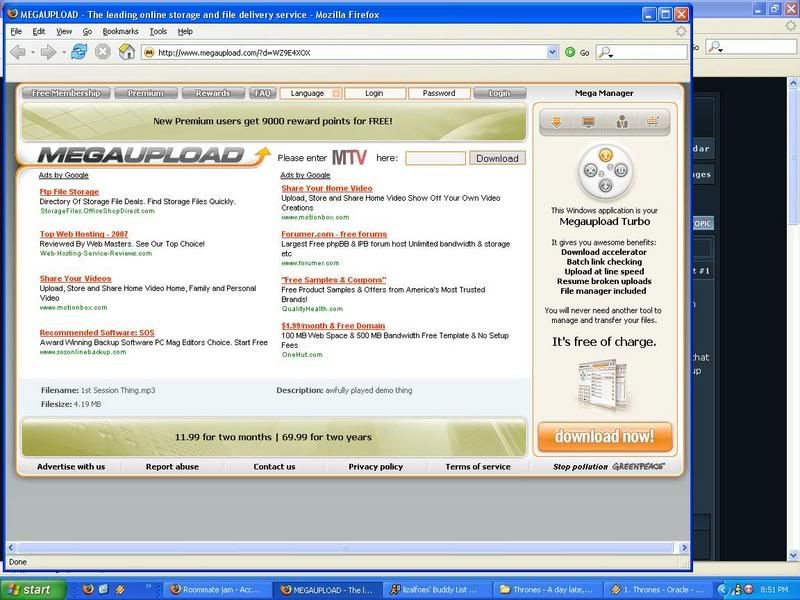Click the Download button next to the captcha
Image resolution: width=800 pixels, height=600 pixels.
click(x=497, y=158)
